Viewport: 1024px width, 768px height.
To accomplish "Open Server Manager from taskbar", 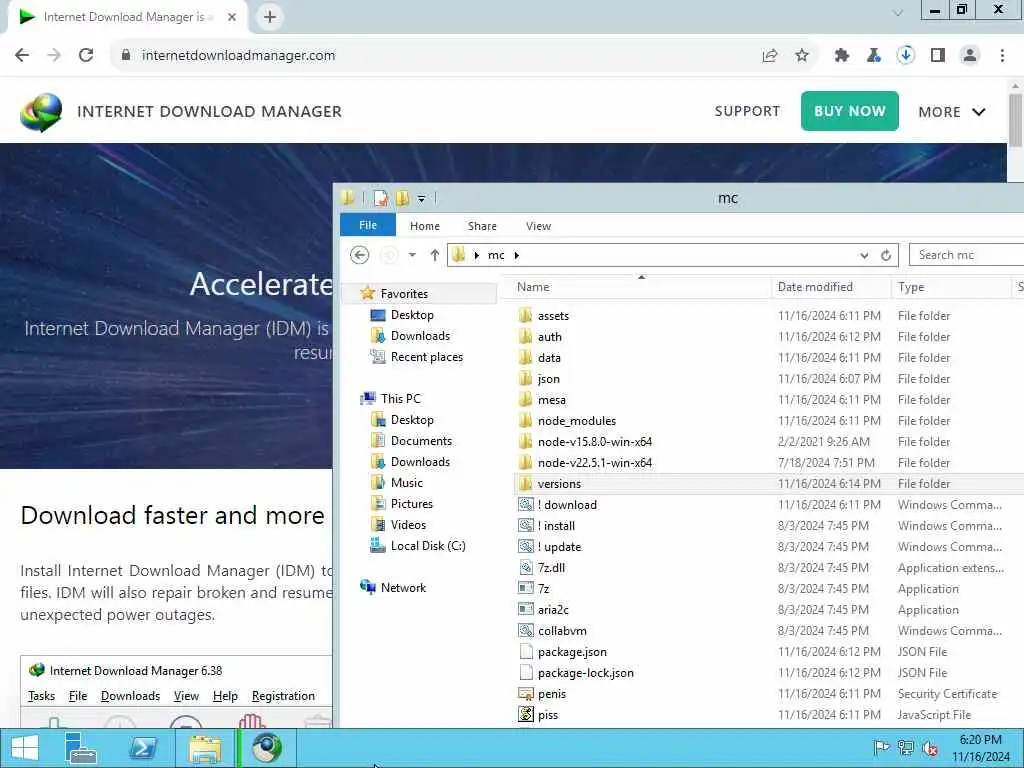I will [x=82, y=748].
